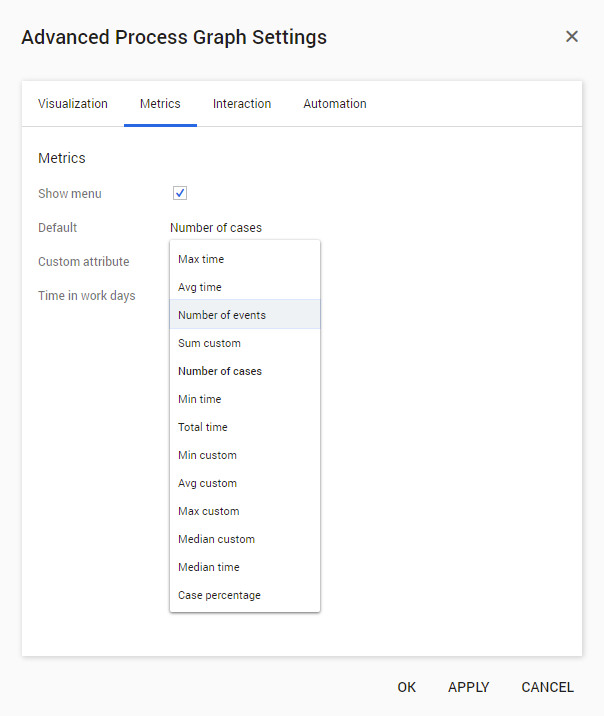Open the Interaction tab
Viewport: 604px width, 716px height.
coord(242,104)
